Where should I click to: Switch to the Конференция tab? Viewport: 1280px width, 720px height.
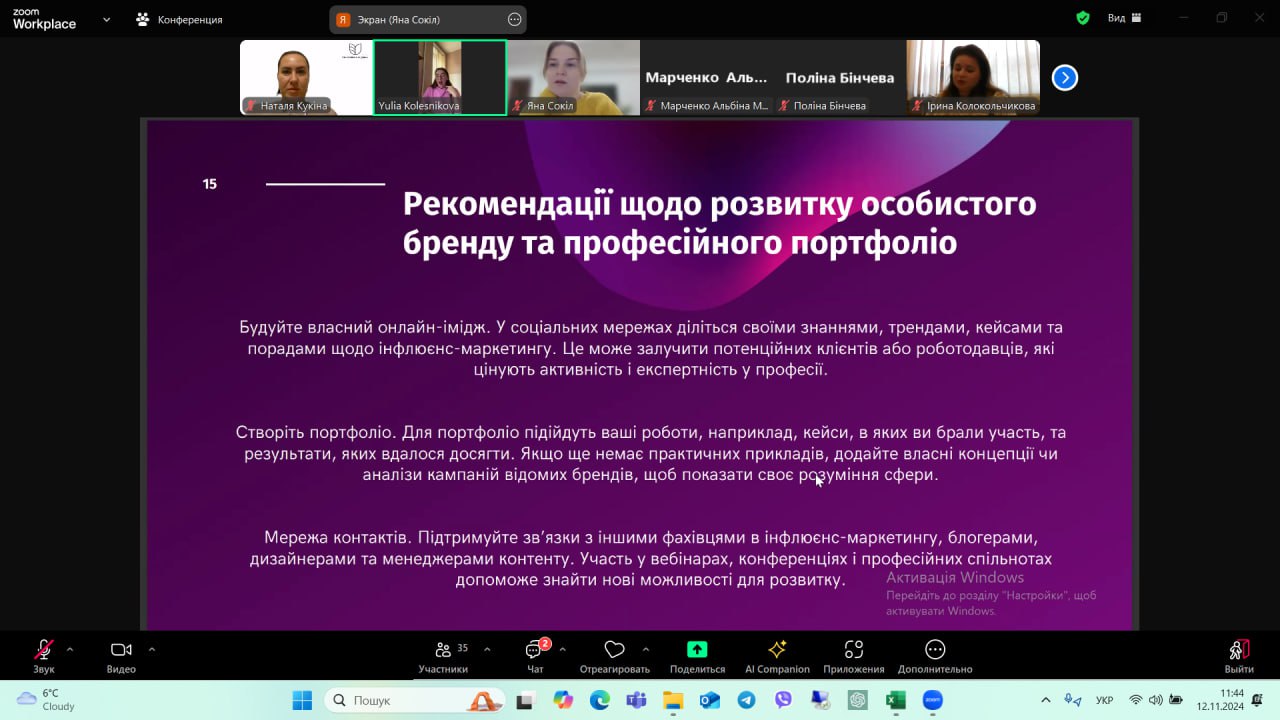pos(180,19)
